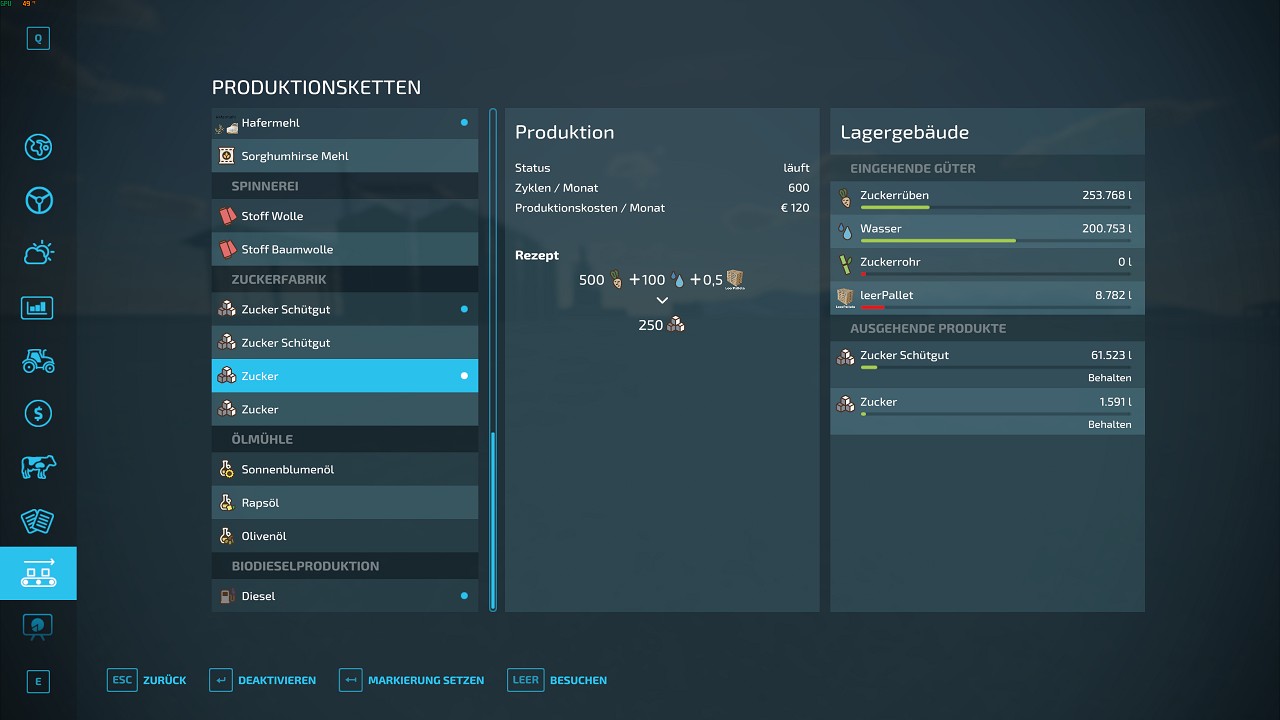This screenshot has height=720, width=1280.
Task: Click the Deaktivieren button
Action: [263, 680]
